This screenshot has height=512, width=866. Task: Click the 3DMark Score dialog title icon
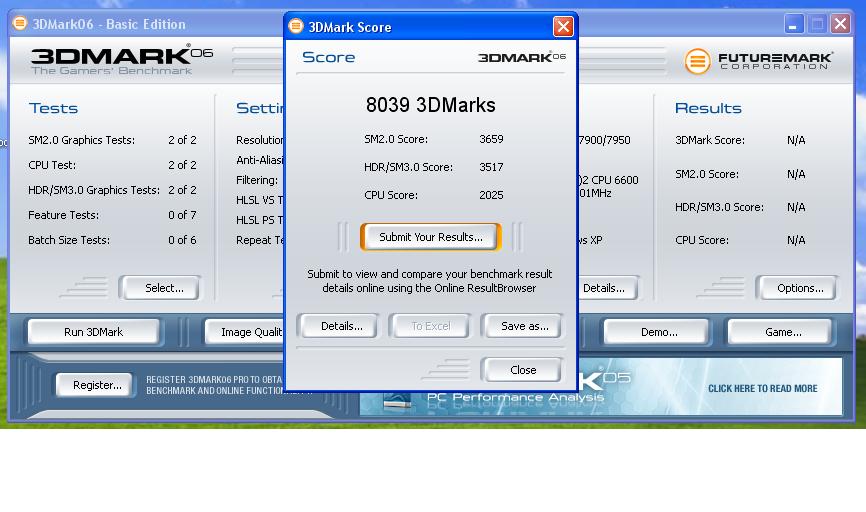(296, 25)
